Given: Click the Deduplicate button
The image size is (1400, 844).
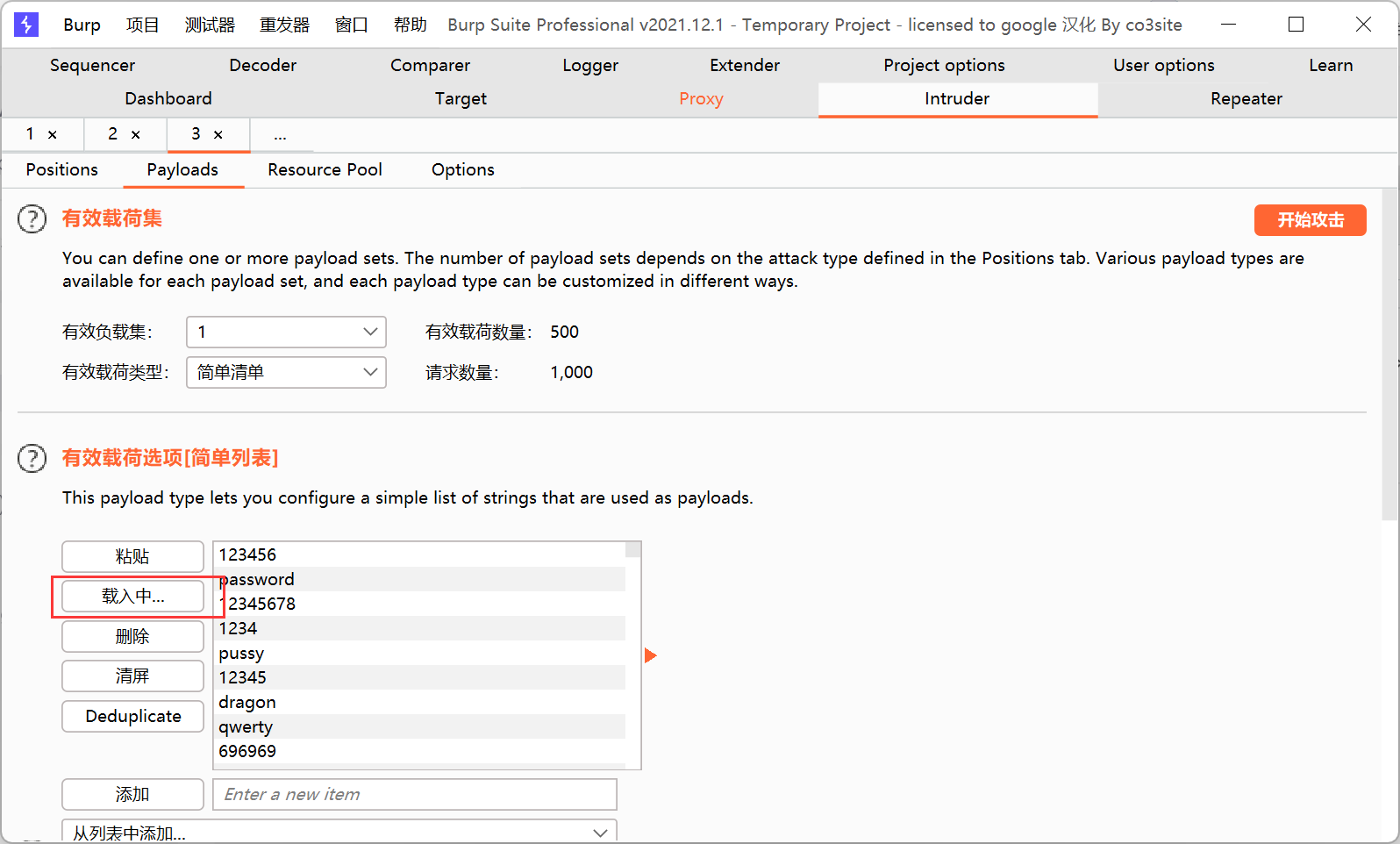Looking at the screenshot, I should (132, 716).
